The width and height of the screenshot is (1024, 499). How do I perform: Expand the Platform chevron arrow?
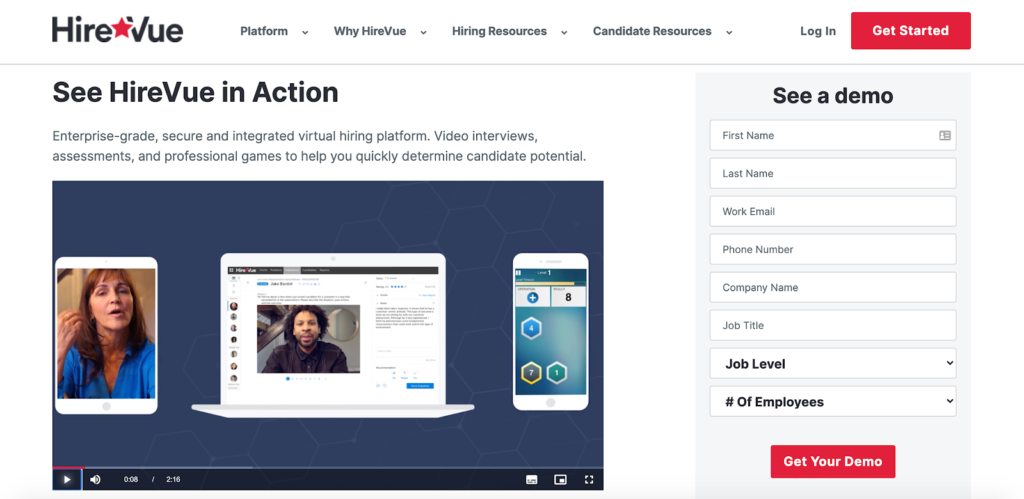click(x=305, y=32)
